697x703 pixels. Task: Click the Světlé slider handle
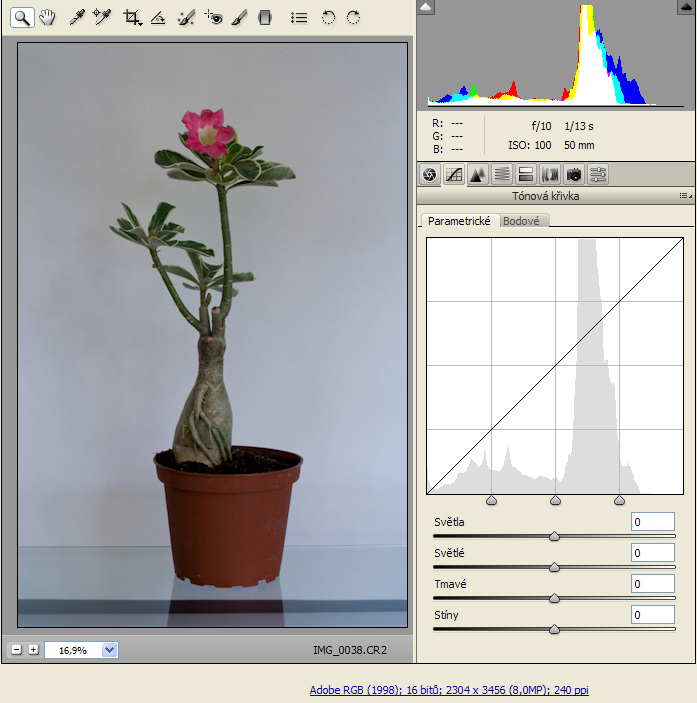pos(554,567)
